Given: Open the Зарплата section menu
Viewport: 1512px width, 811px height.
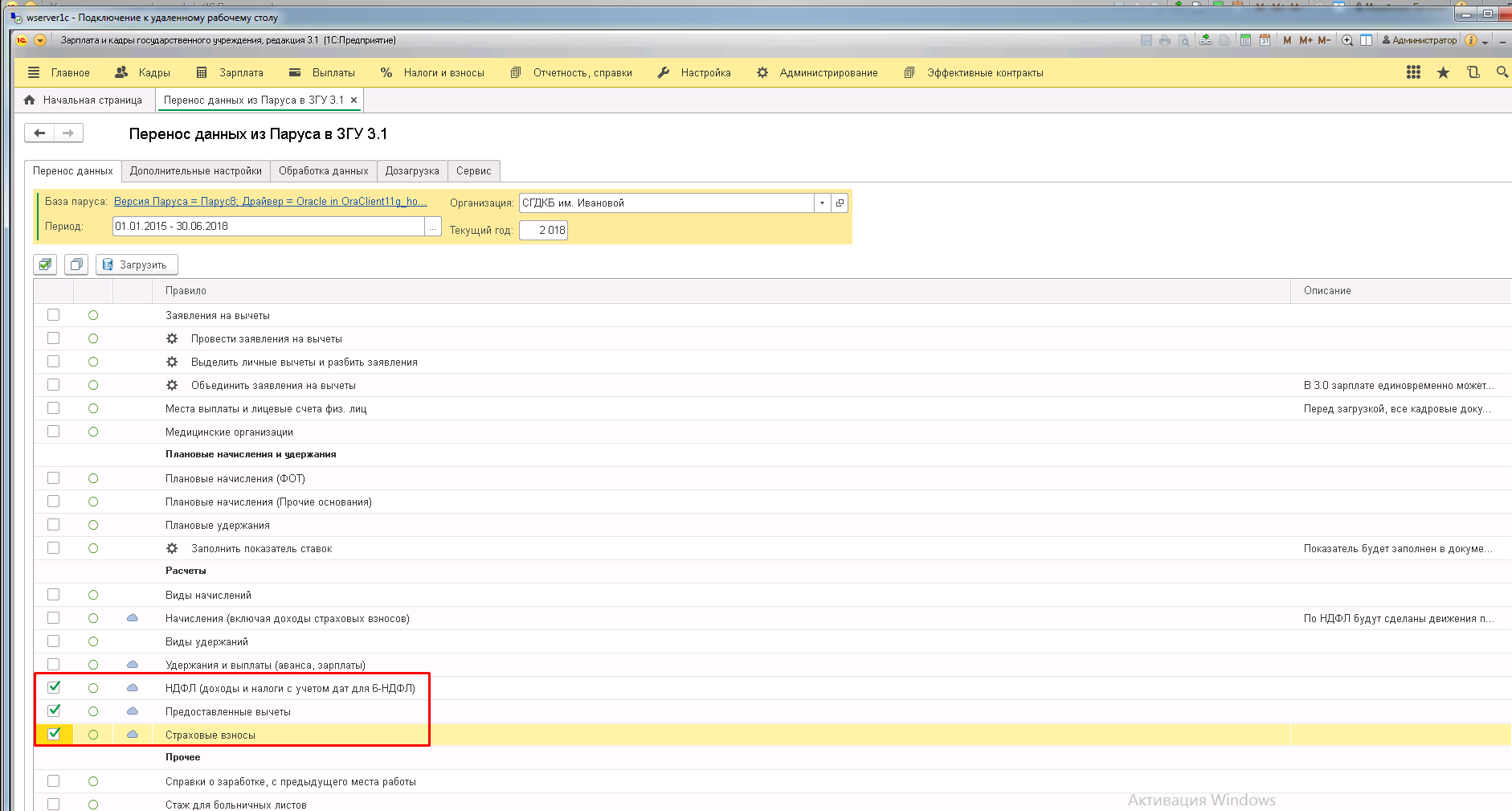Looking at the screenshot, I should (230, 72).
